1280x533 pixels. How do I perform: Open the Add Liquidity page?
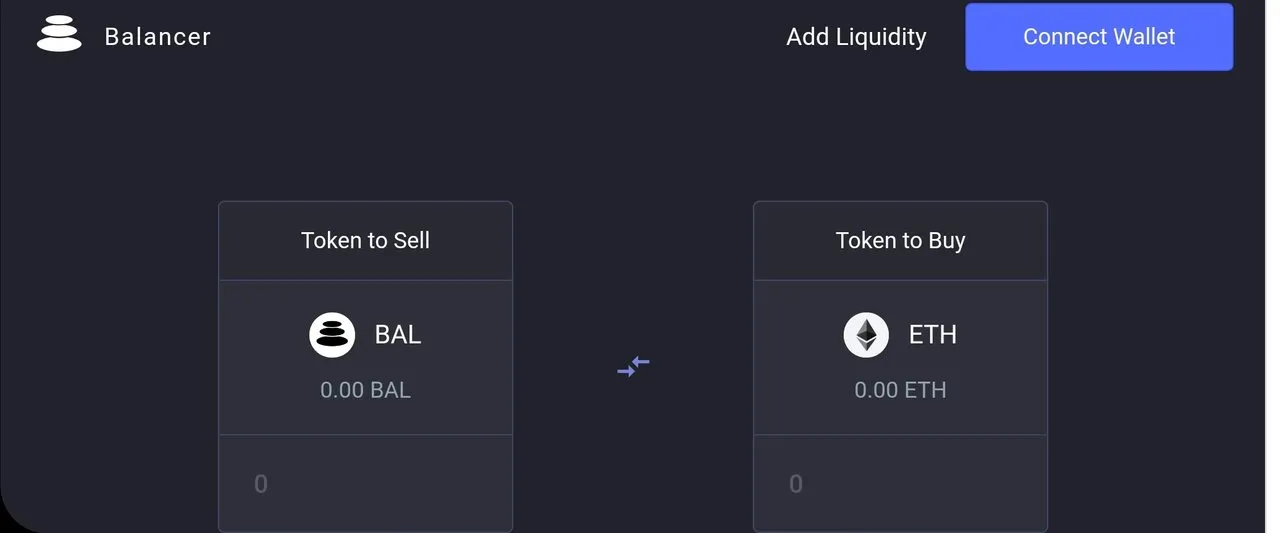[856, 37]
